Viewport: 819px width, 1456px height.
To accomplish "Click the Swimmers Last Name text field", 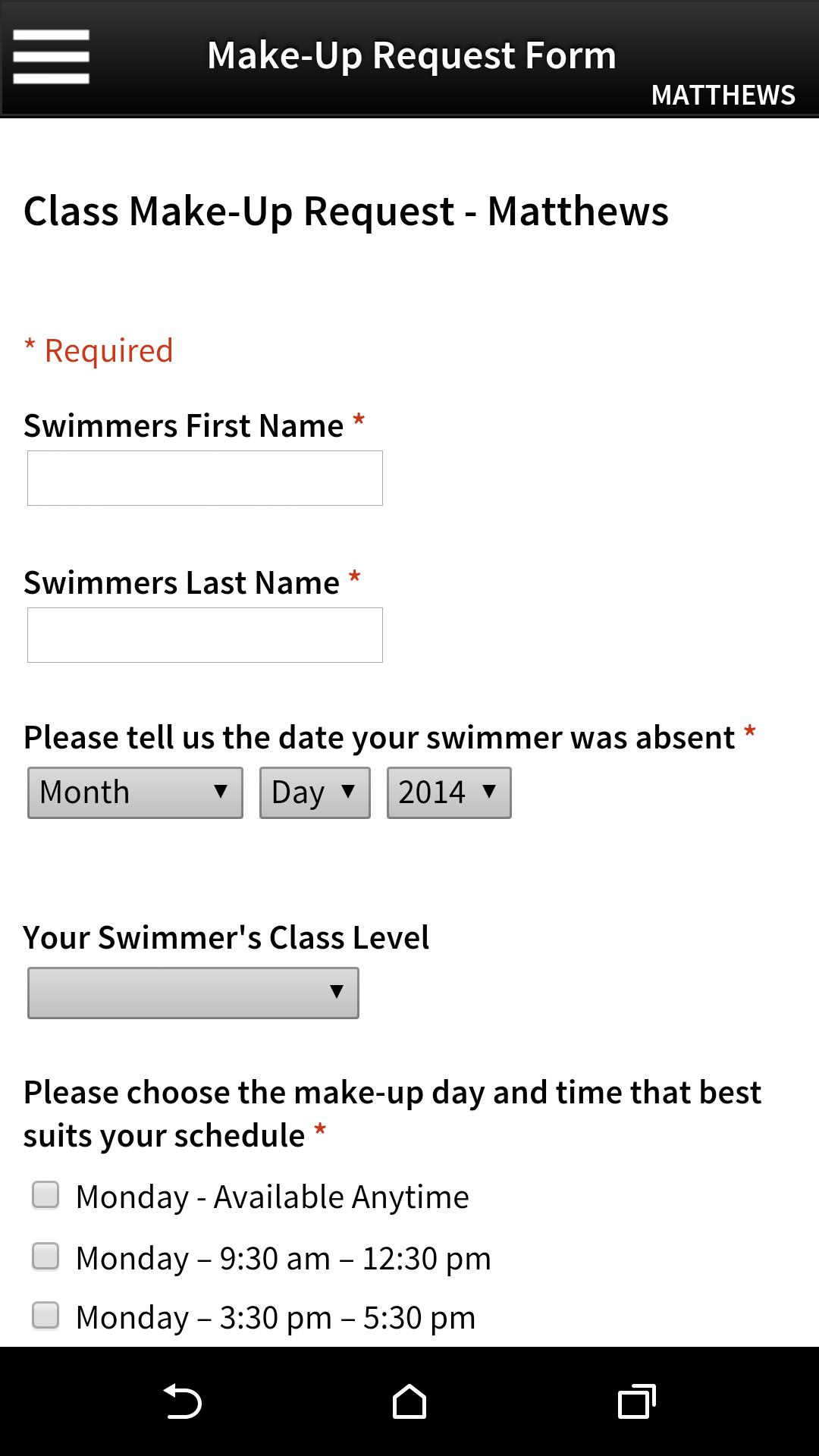I will click(204, 635).
